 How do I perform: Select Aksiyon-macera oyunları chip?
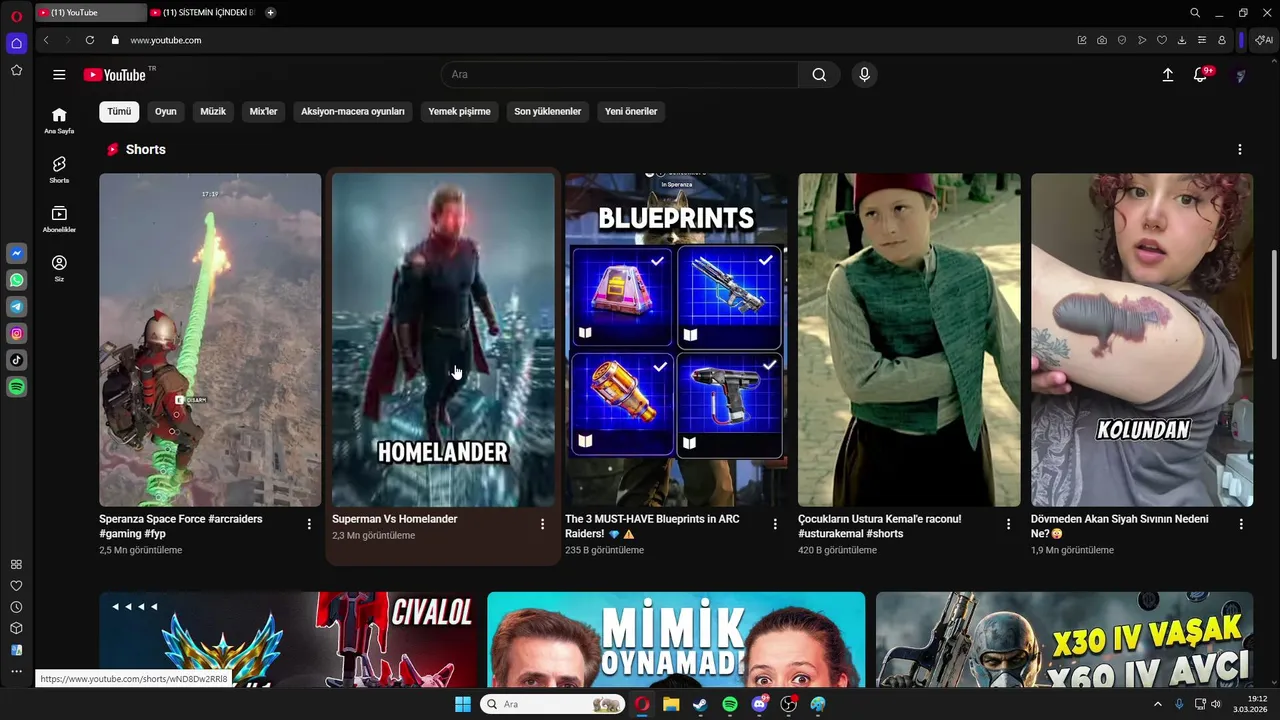point(353,112)
